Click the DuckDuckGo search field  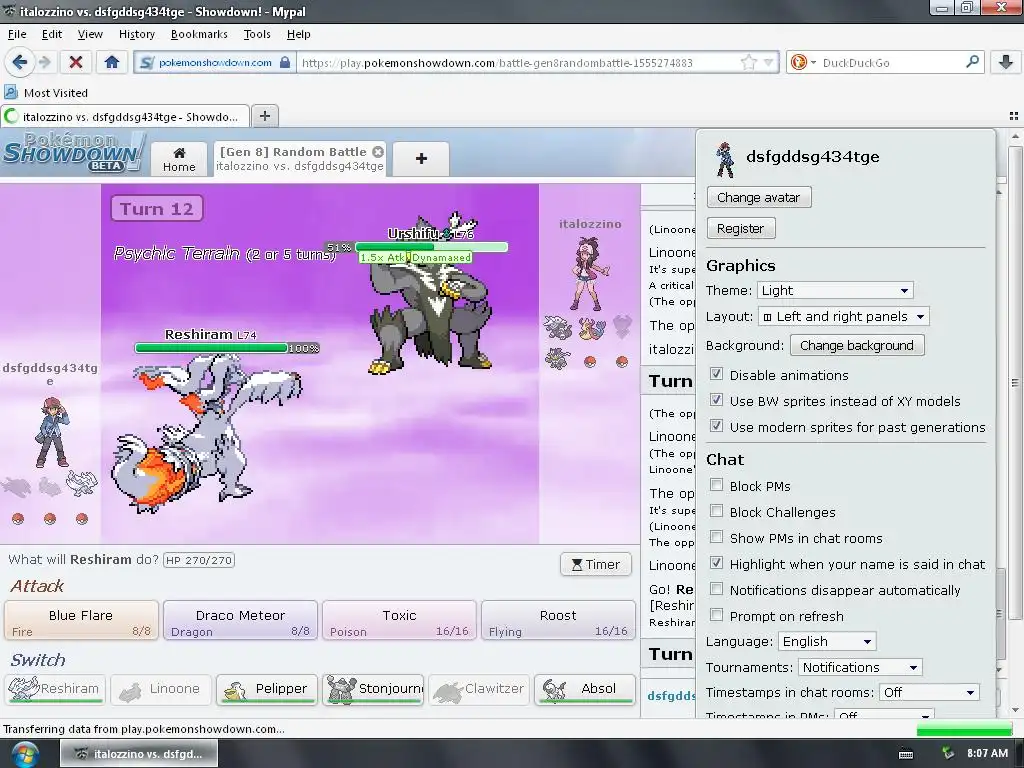point(891,63)
